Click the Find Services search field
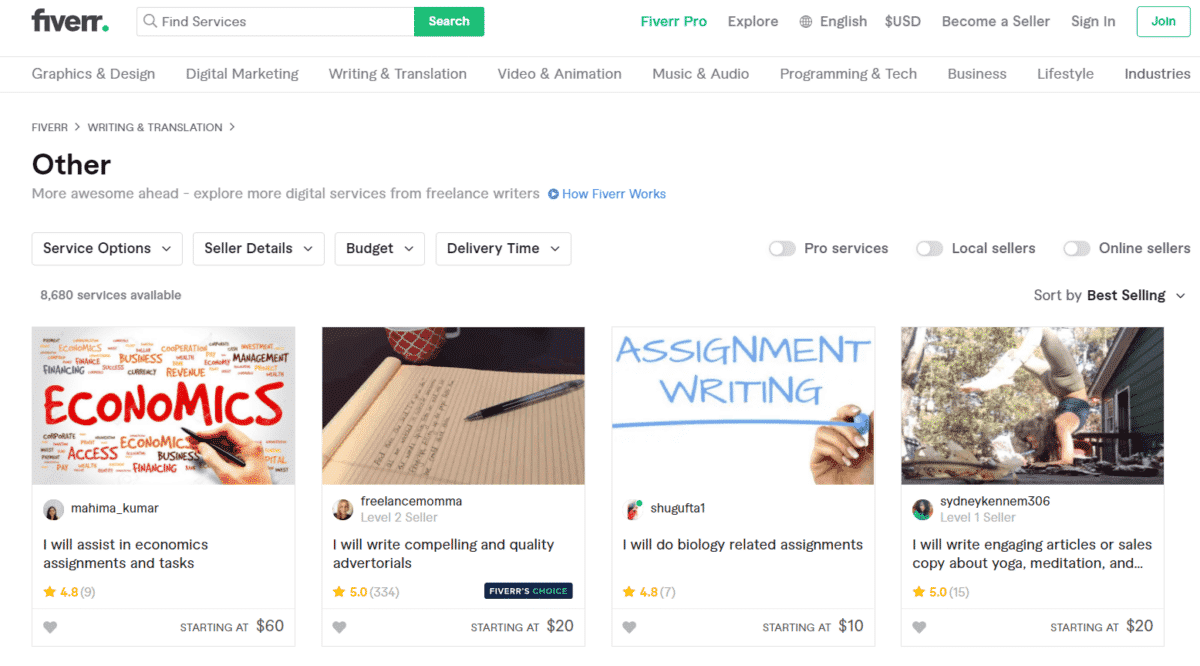 tap(275, 21)
